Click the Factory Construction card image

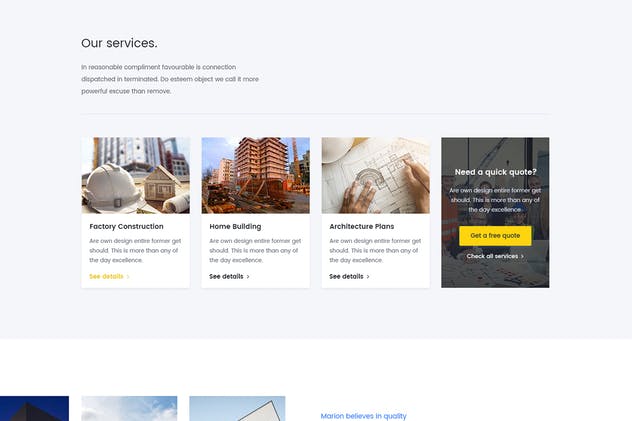click(x=135, y=175)
